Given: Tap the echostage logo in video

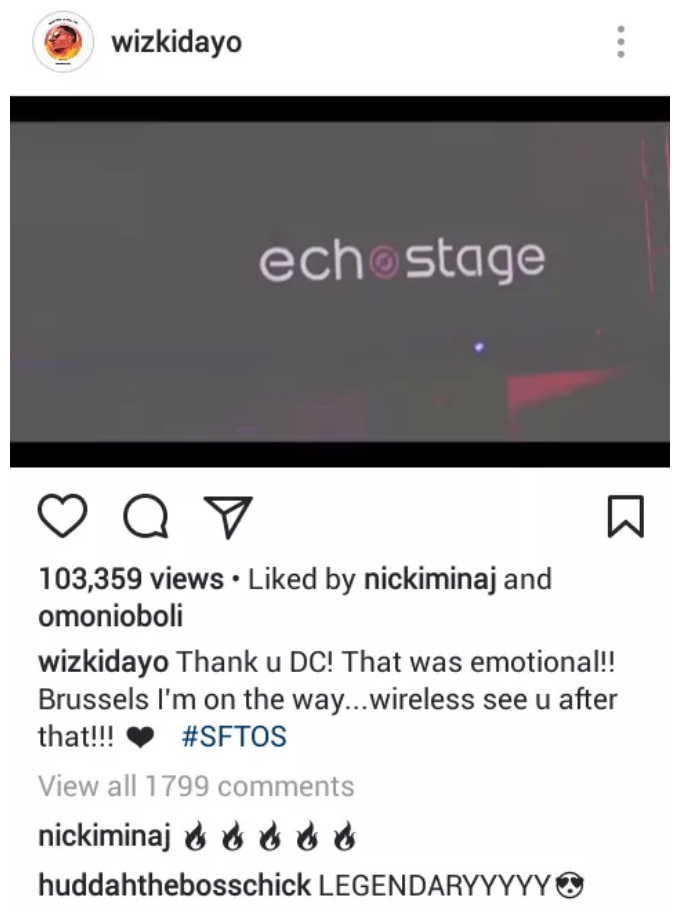Looking at the screenshot, I should click(x=402, y=261).
